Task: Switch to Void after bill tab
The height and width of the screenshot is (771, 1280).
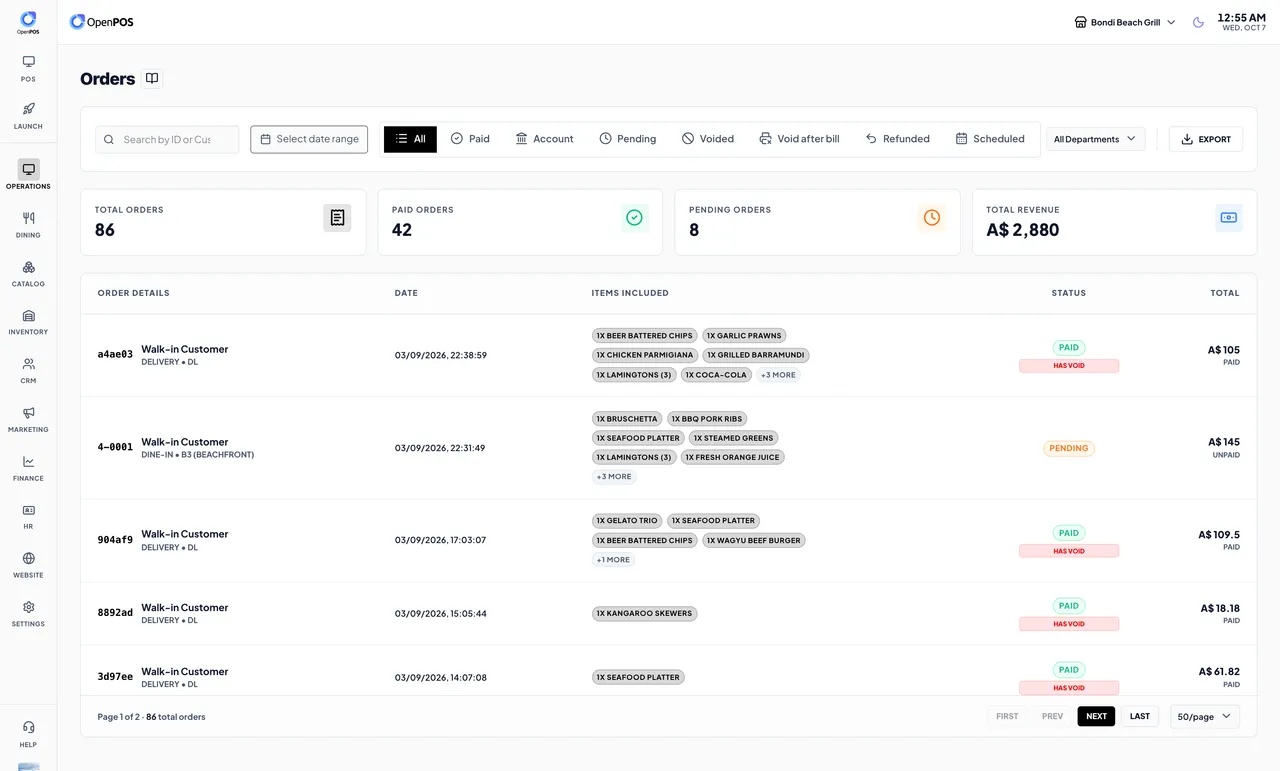Action: (x=799, y=139)
